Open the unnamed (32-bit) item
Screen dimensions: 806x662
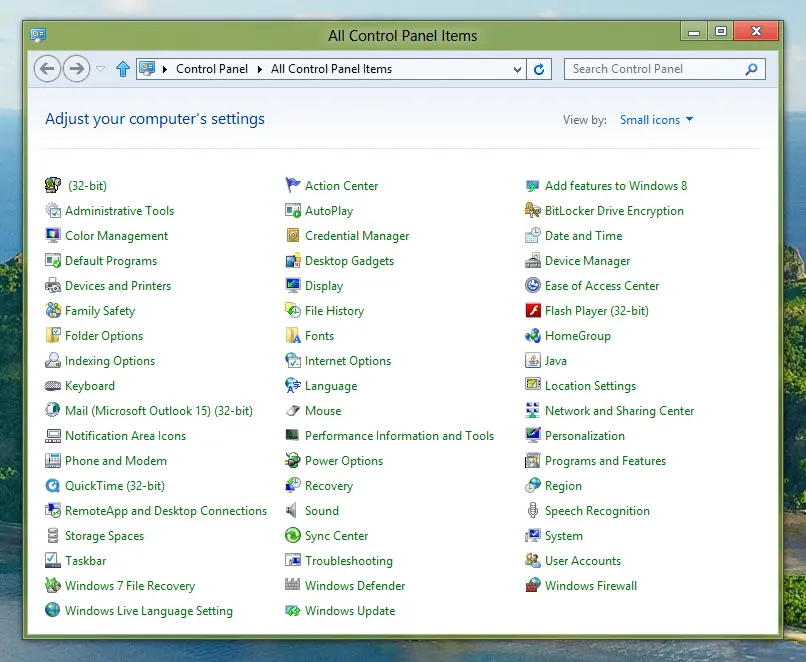tap(87, 186)
